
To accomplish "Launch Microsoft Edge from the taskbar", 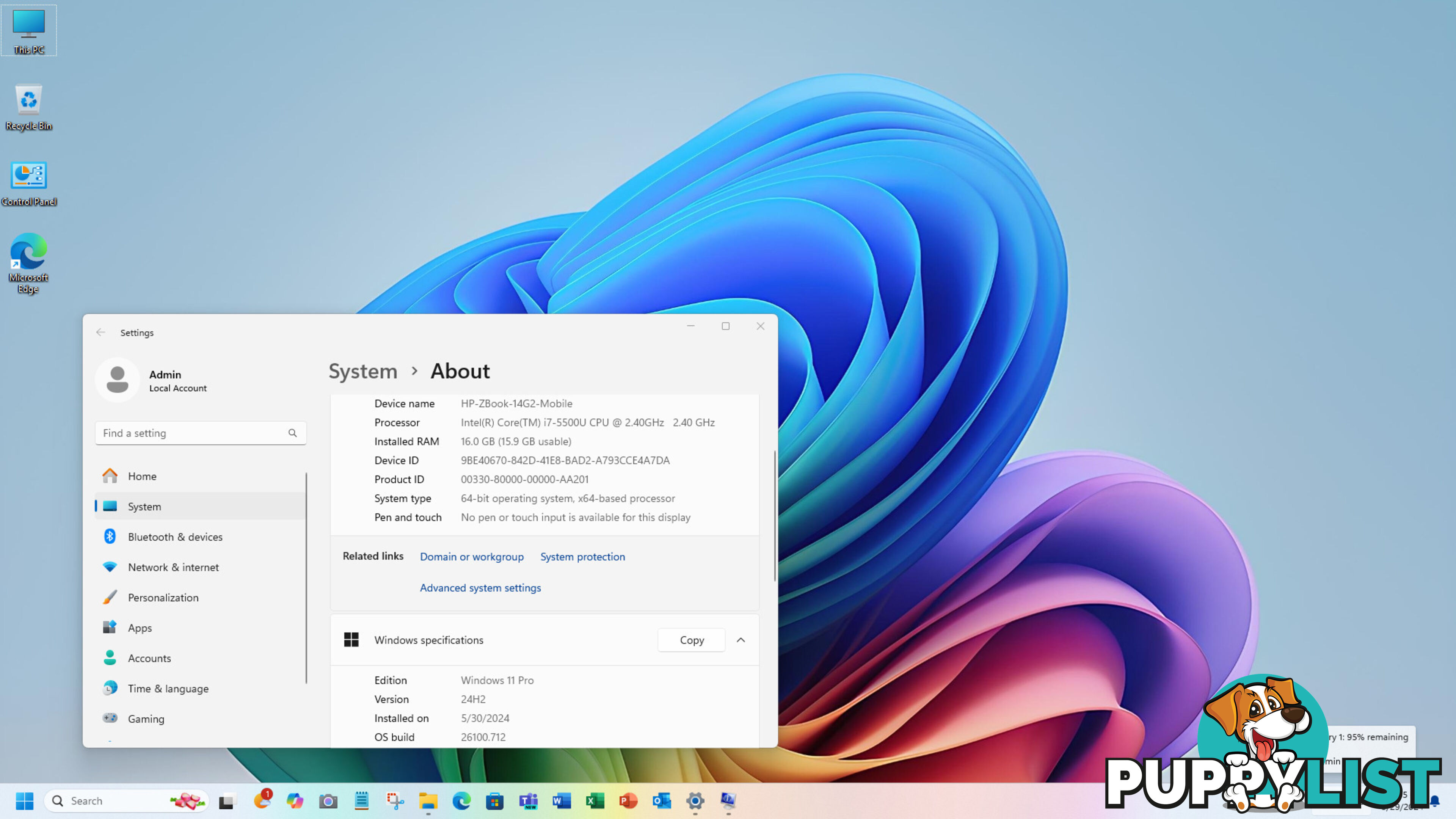I will (x=461, y=800).
